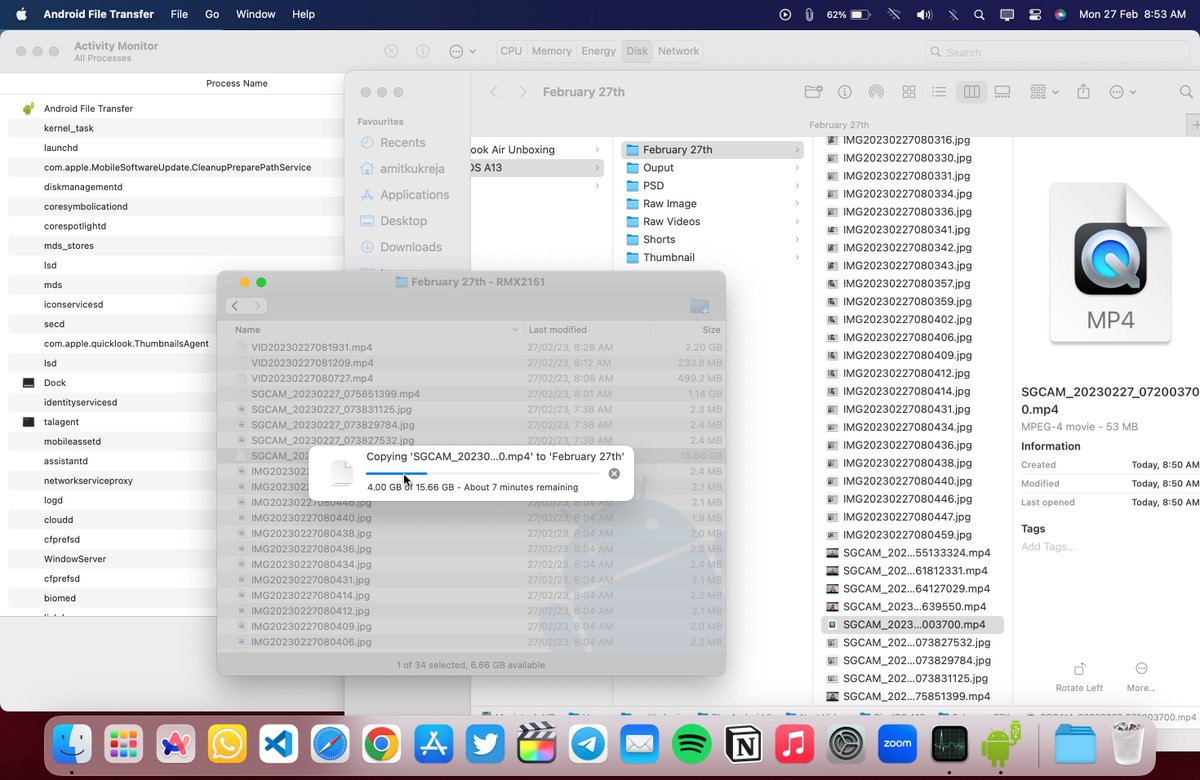Open WhatsApp in the Dock
The height and width of the screenshot is (780, 1200).
coord(227,744)
